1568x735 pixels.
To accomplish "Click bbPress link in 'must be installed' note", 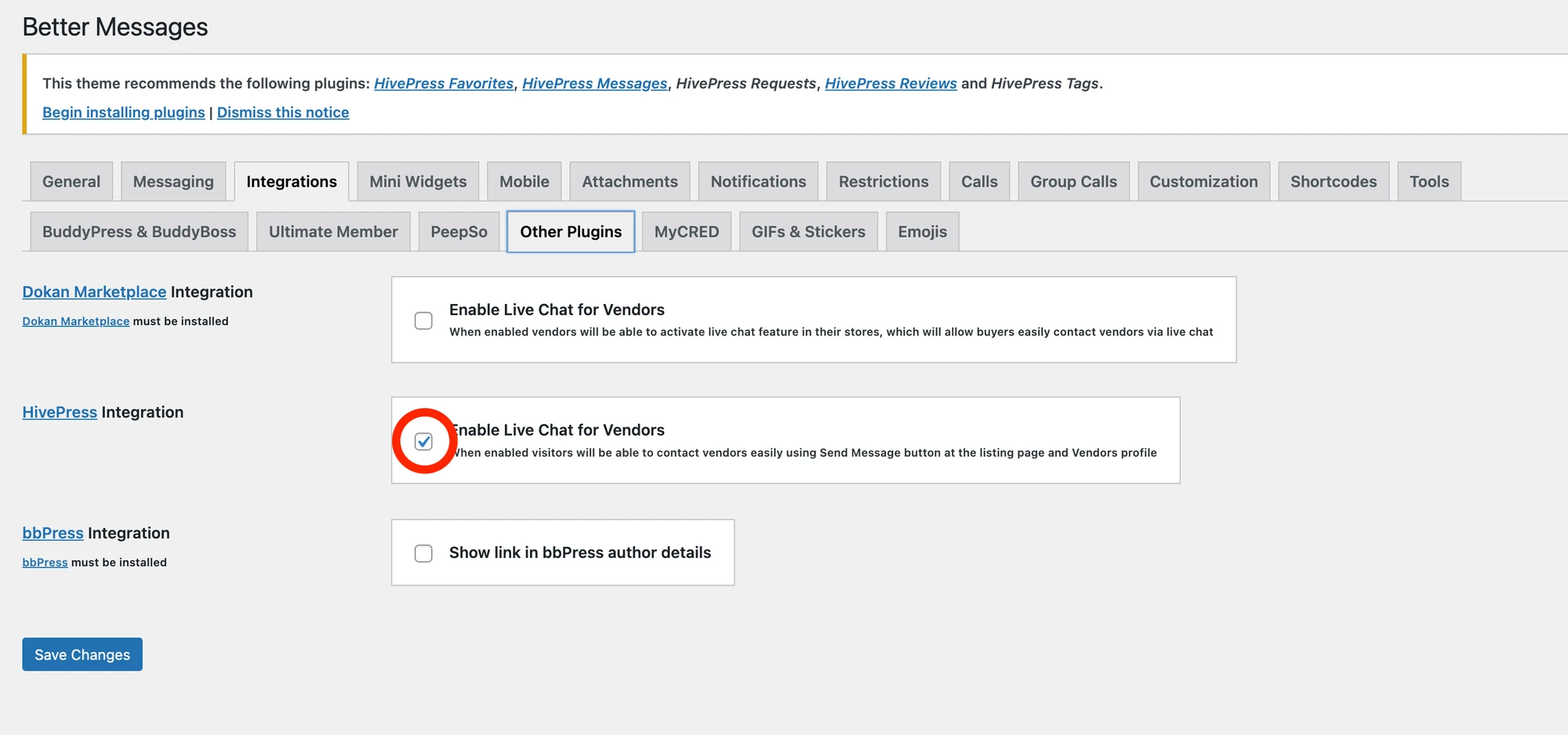I will click(45, 563).
